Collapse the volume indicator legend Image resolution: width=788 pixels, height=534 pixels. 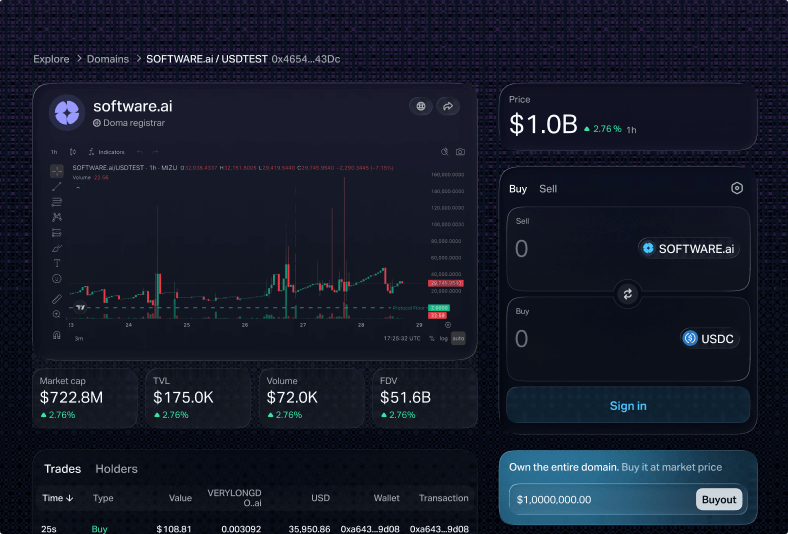(x=78, y=187)
